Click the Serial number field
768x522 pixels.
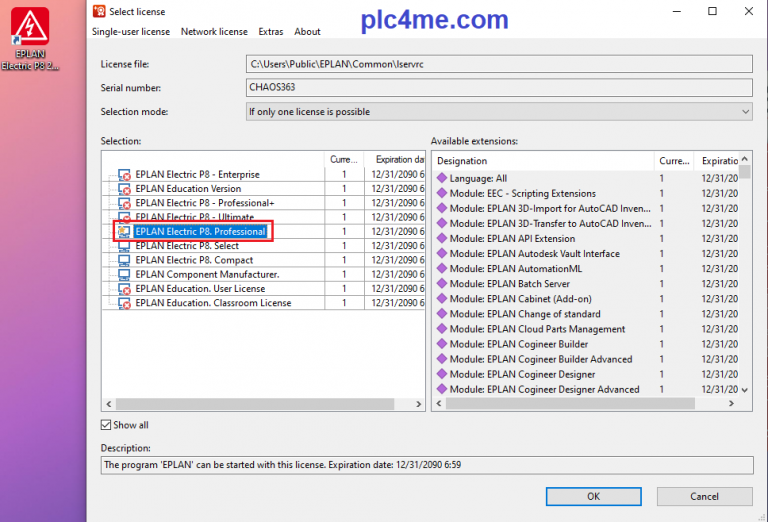tap(498, 88)
